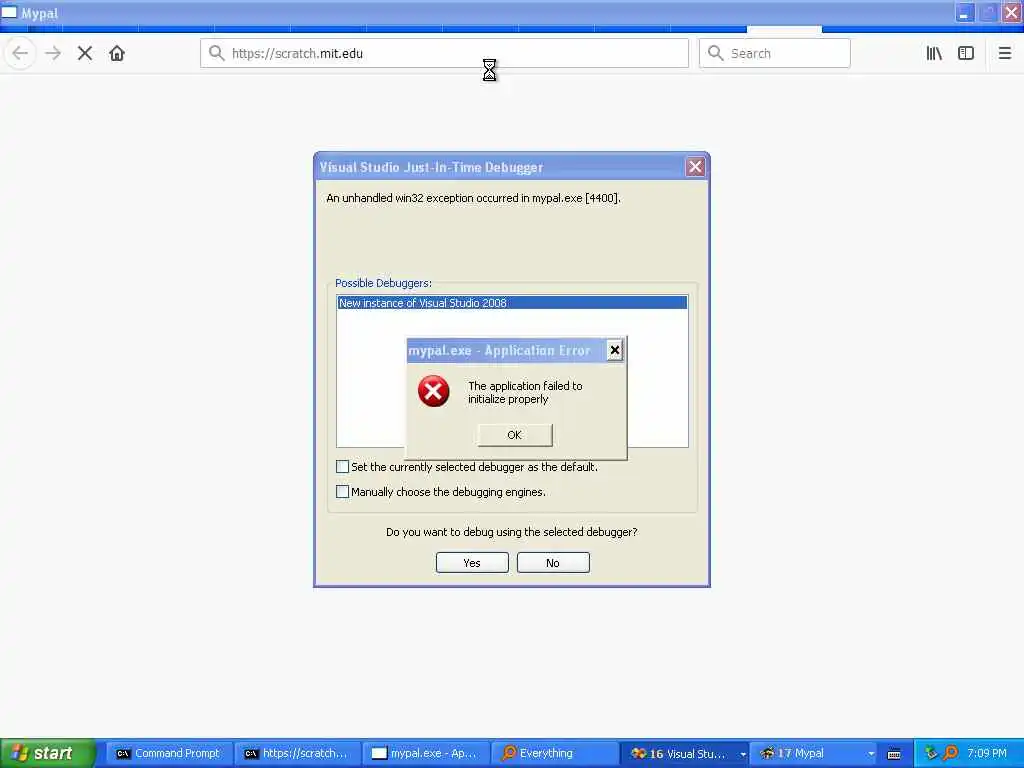
Task: Click the Everything search tray icon
Action: pos(951,753)
